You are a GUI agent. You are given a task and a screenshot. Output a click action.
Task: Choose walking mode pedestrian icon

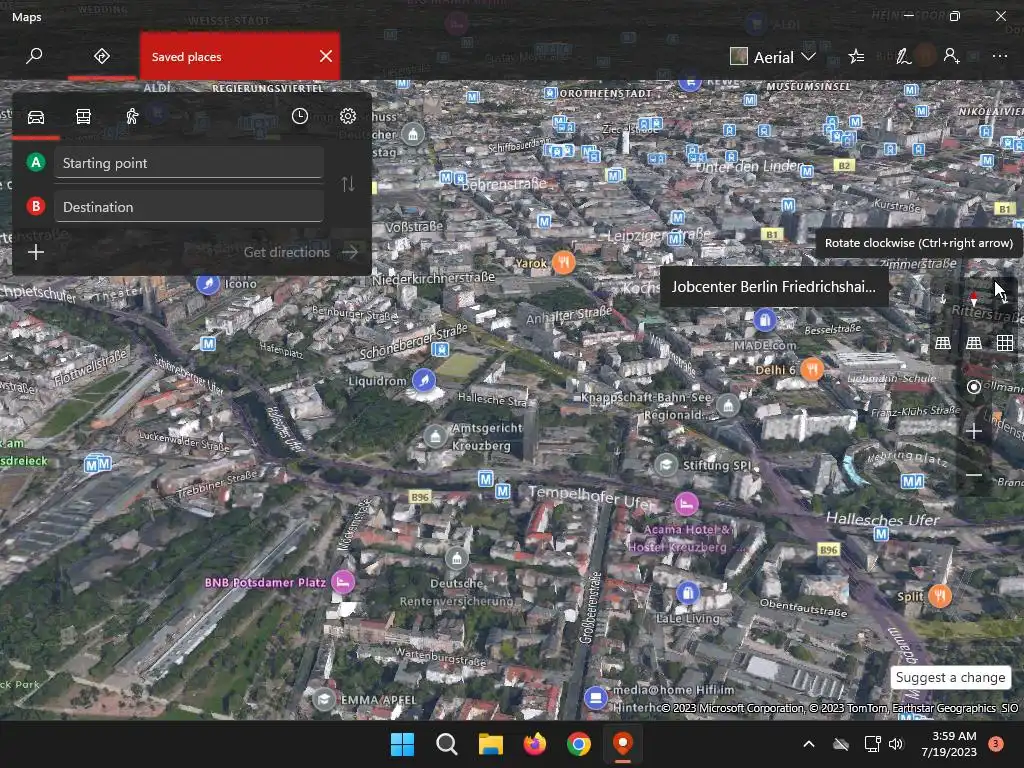tap(132, 117)
